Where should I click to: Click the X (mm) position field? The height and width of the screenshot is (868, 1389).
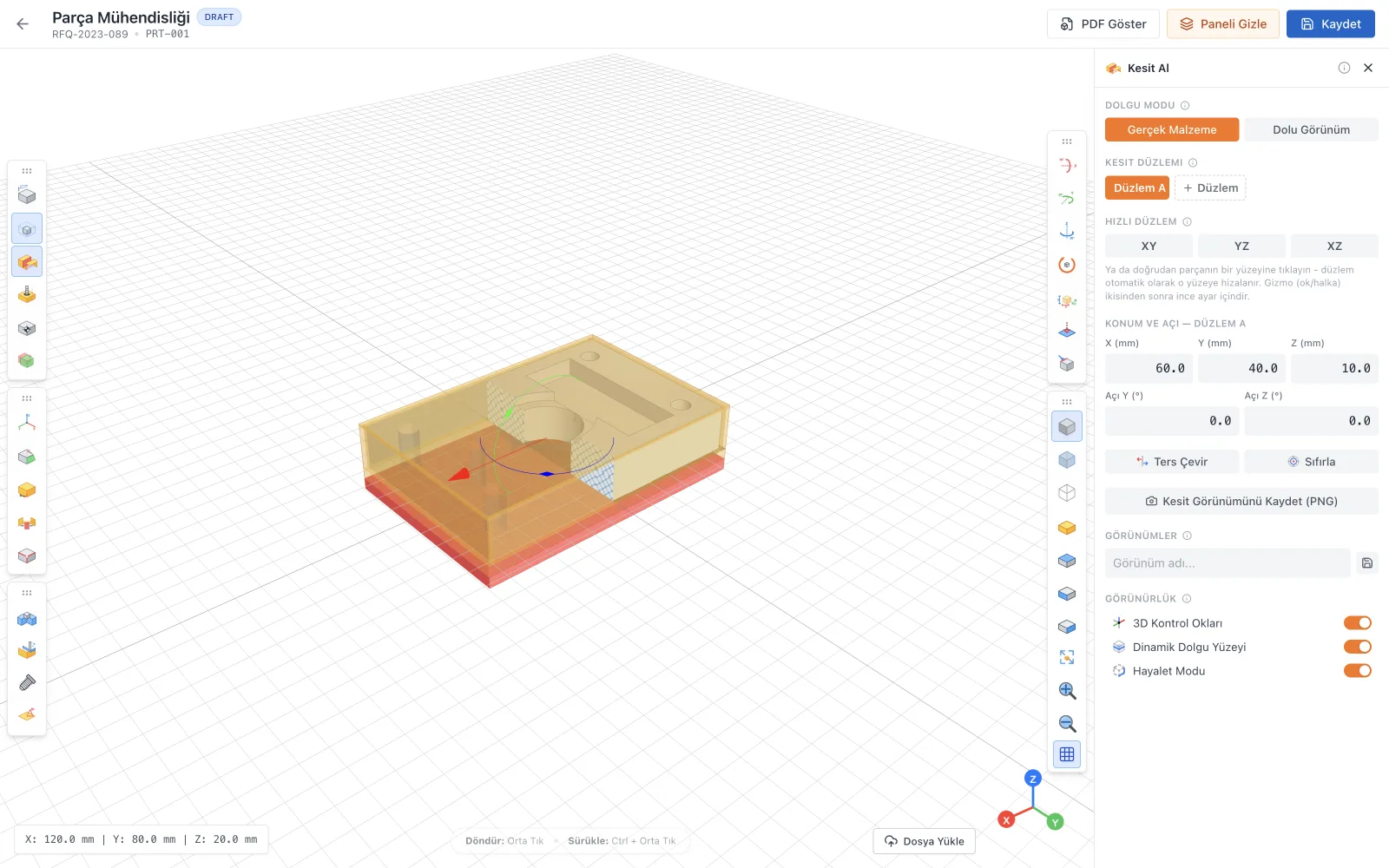point(1149,368)
